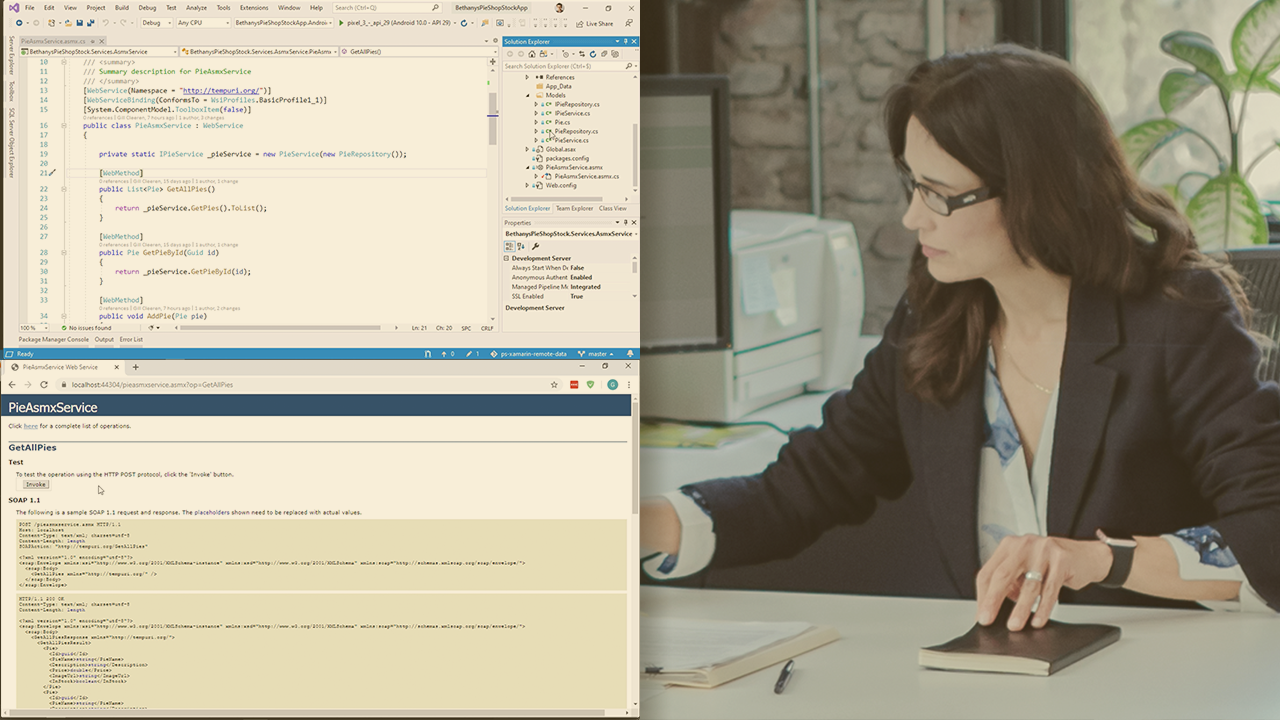Toggle Alphabetical sort in the Properties panel

point(520,246)
